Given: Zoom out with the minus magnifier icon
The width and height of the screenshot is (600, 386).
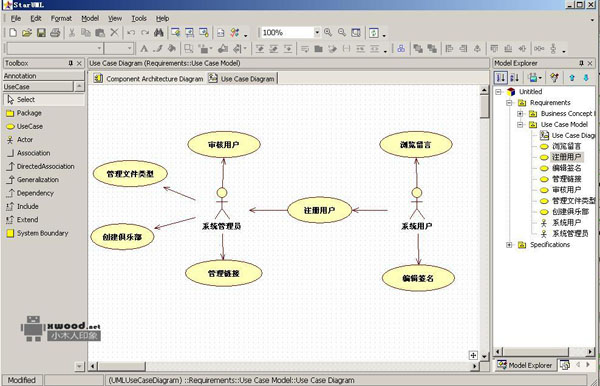Looking at the screenshot, I should click(x=342, y=33).
